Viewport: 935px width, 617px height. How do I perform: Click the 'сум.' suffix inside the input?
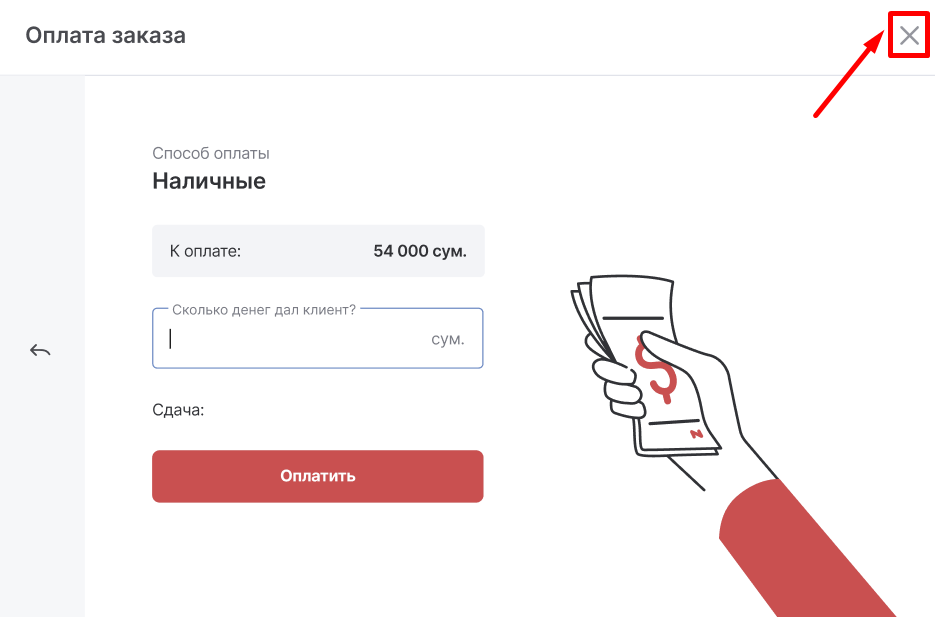point(448,339)
